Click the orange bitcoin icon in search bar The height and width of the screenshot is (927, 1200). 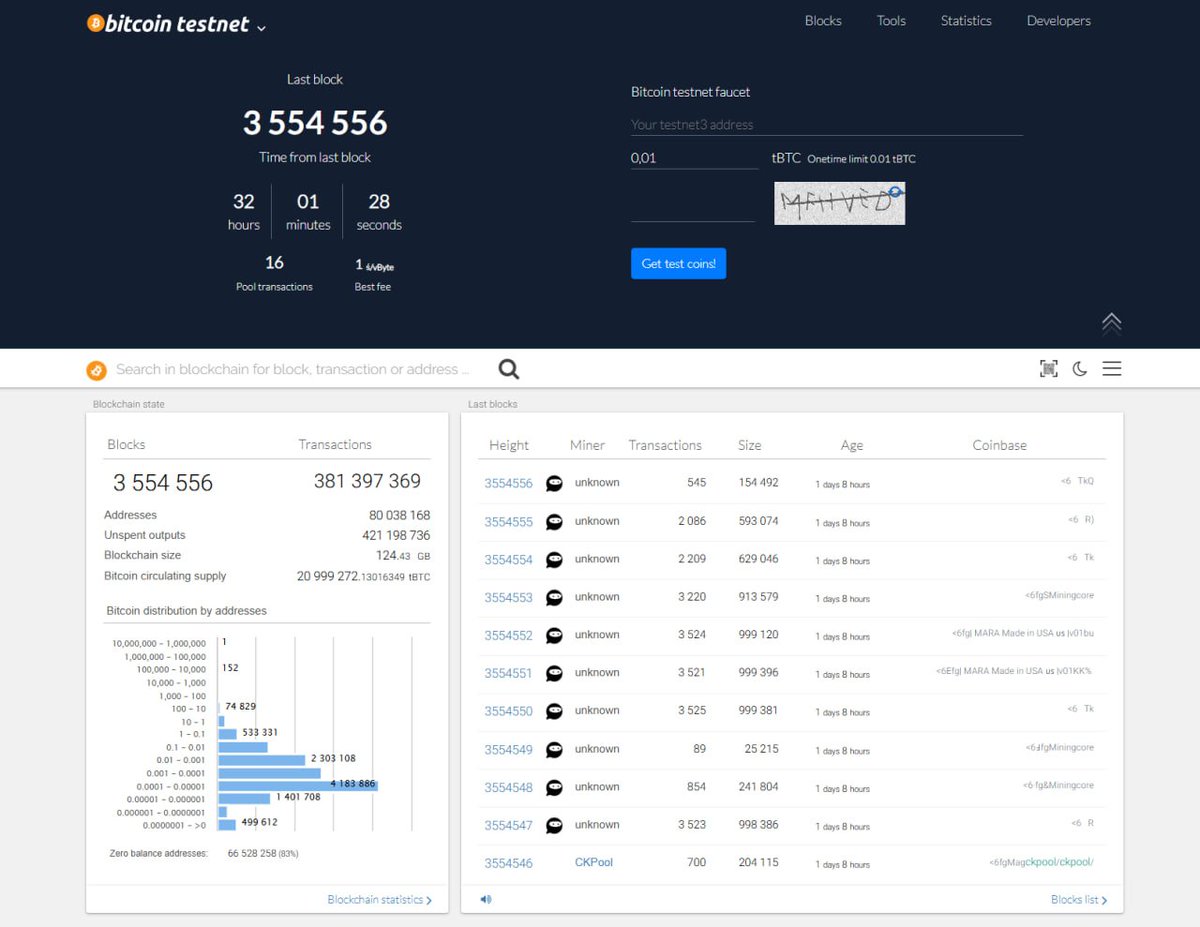(x=96, y=370)
